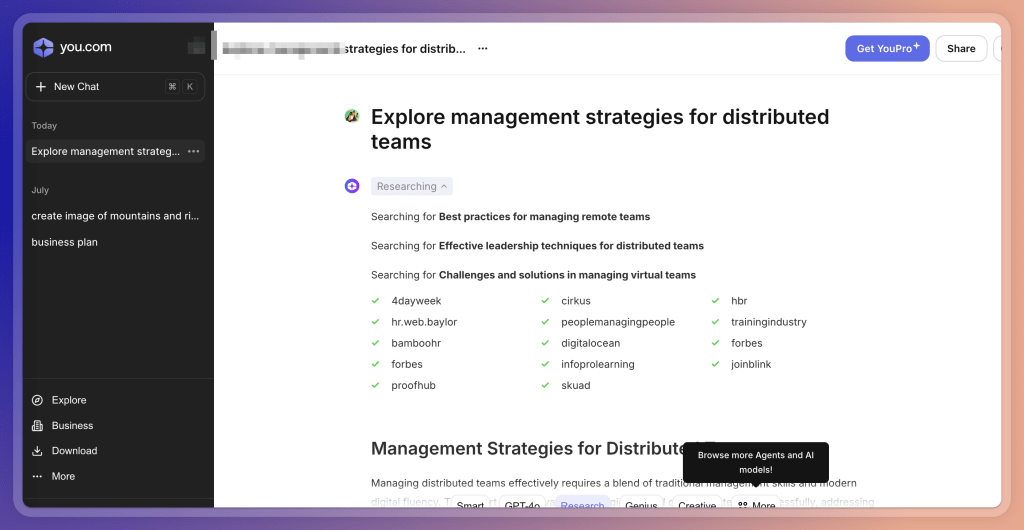
Task: Select the Research mode tab
Action: (582, 505)
